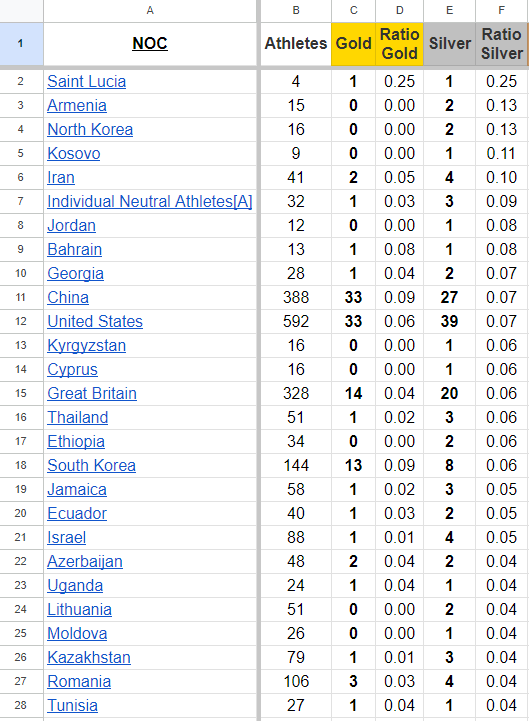Viewport: 529px width, 721px height.
Task: Open the Saint Lucia link
Action: point(86,81)
